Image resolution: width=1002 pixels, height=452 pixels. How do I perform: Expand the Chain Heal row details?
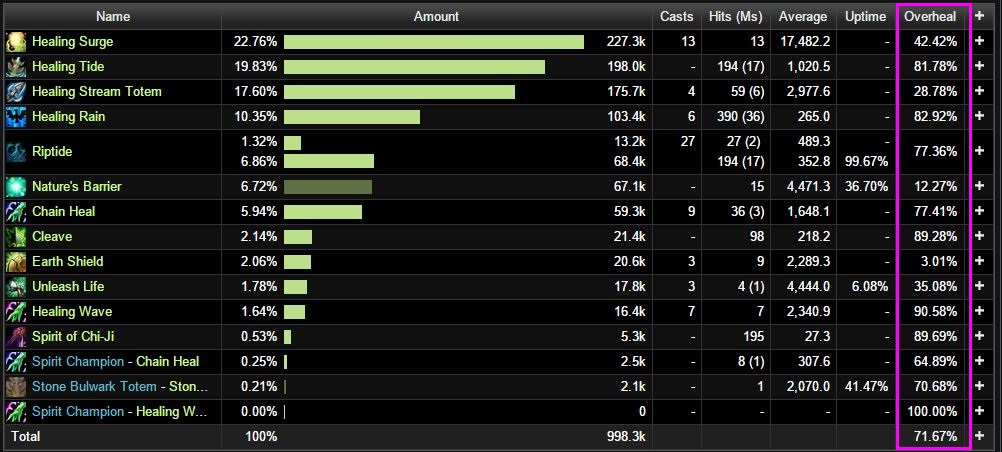[x=981, y=212]
